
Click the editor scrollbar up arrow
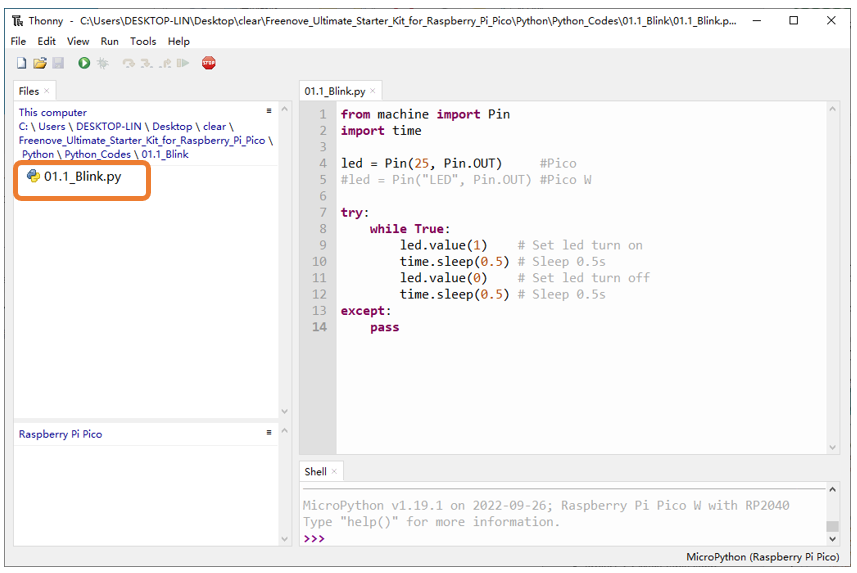[x=832, y=109]
